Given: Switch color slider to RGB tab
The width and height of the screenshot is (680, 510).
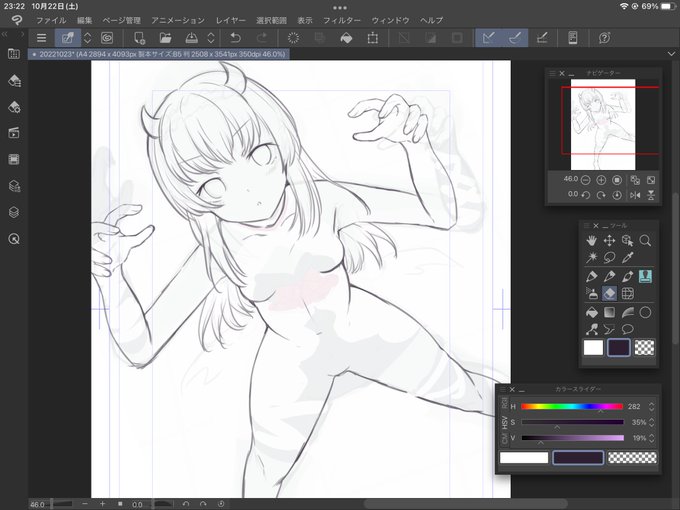Looking at the screenshot, I should [504, 403].
